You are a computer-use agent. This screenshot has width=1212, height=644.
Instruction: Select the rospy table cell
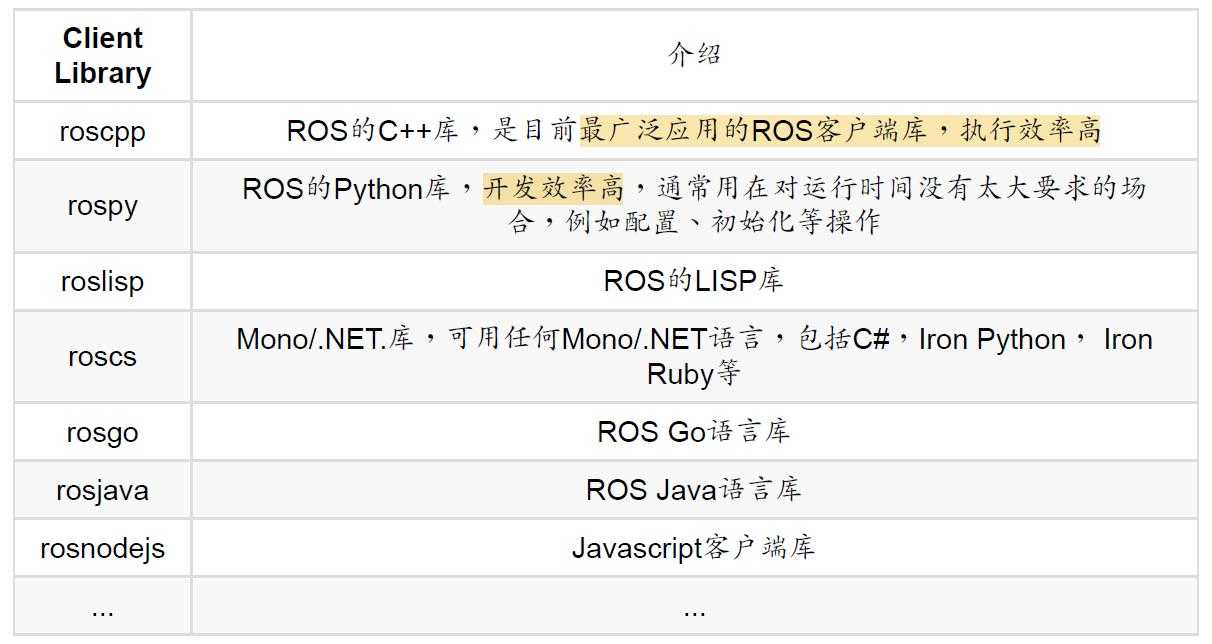pyautogui.click(x=102, y=206)
